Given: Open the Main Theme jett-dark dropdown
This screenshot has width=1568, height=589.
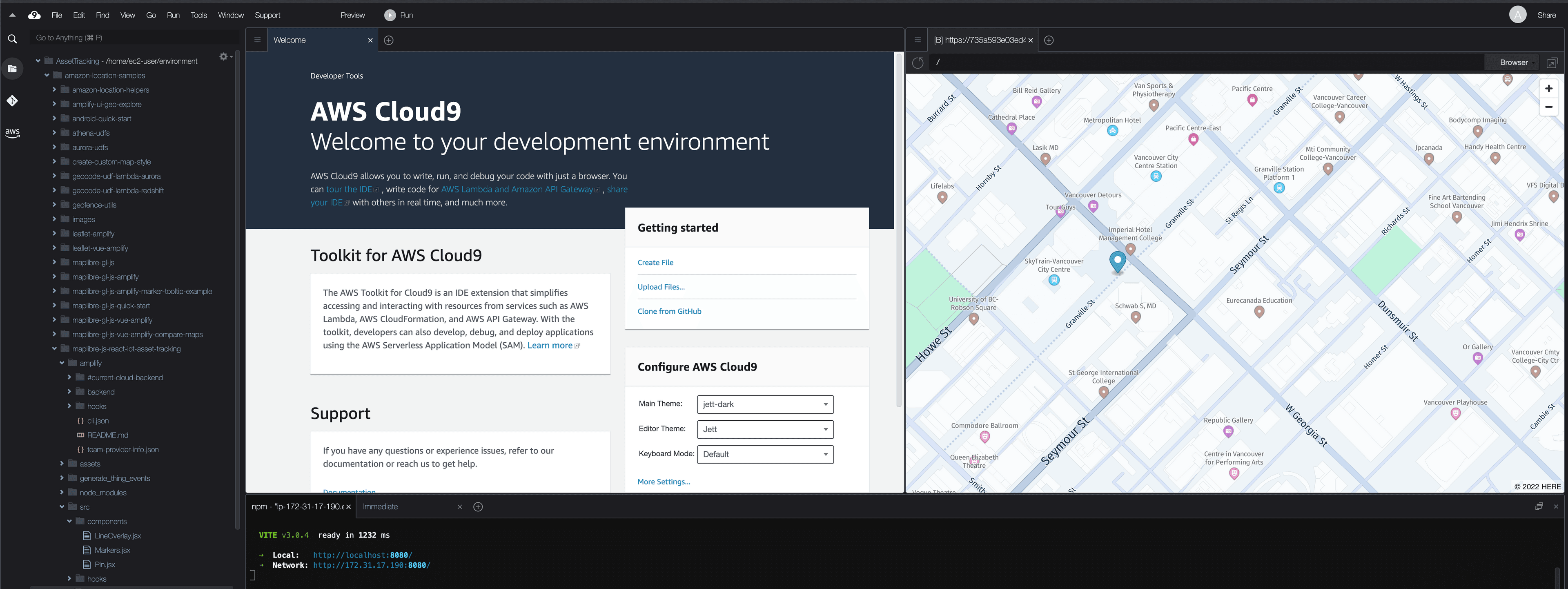Looking at the screenshot, I should (x=765, y=404).
